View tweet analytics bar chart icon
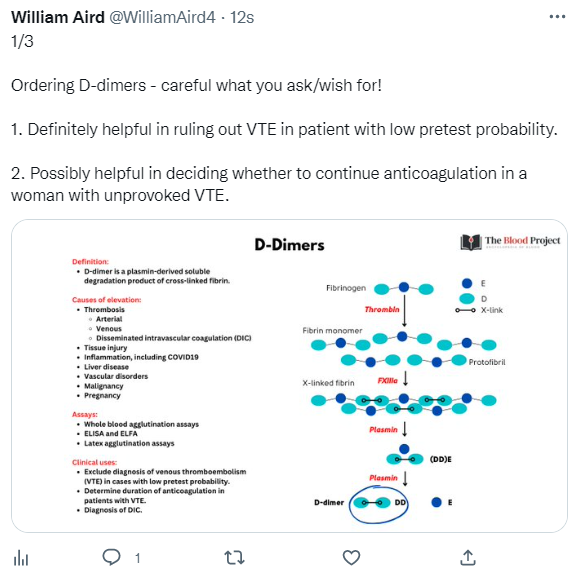 pos(21,558)
